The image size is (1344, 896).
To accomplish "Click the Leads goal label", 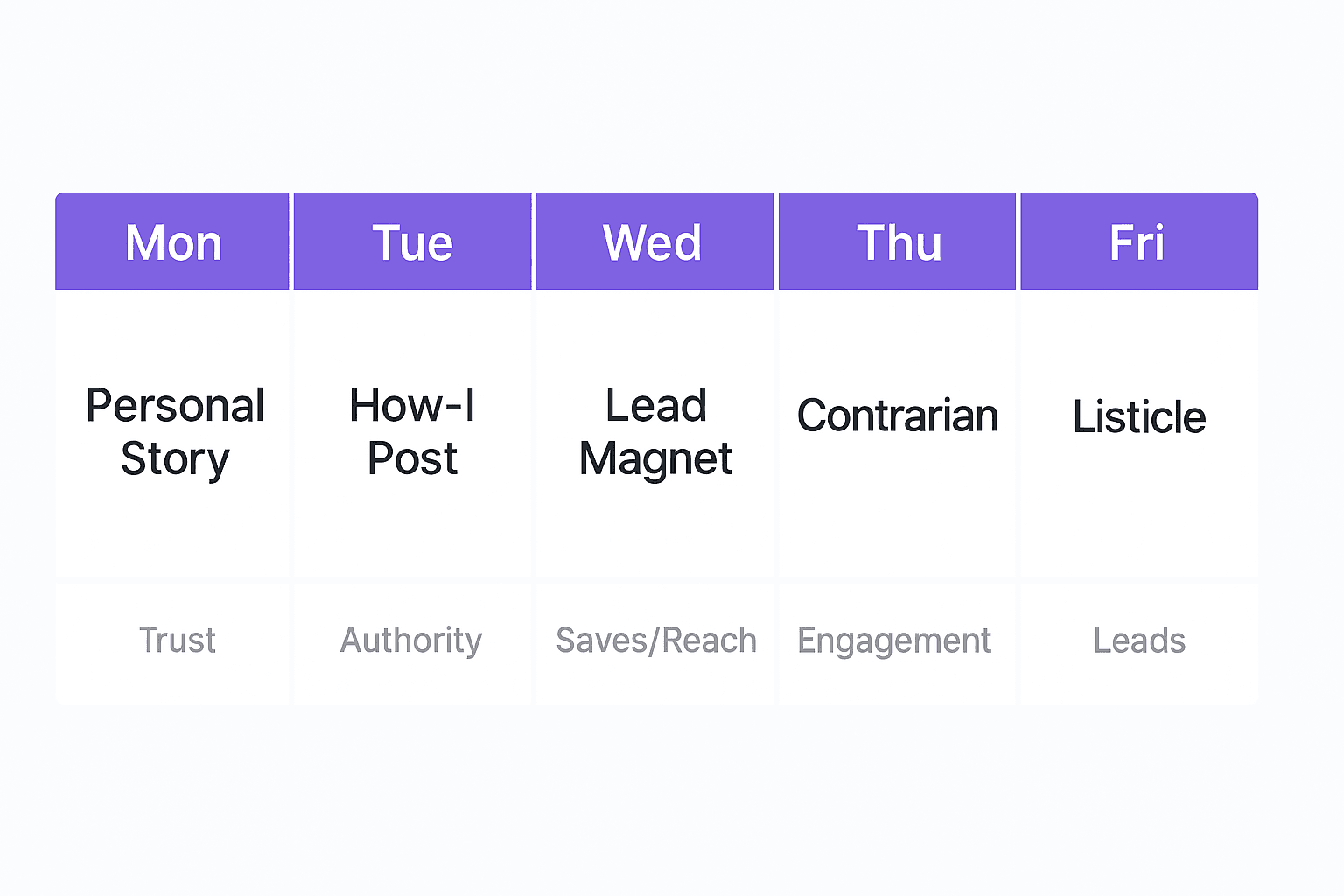I will coord(1139,640).
